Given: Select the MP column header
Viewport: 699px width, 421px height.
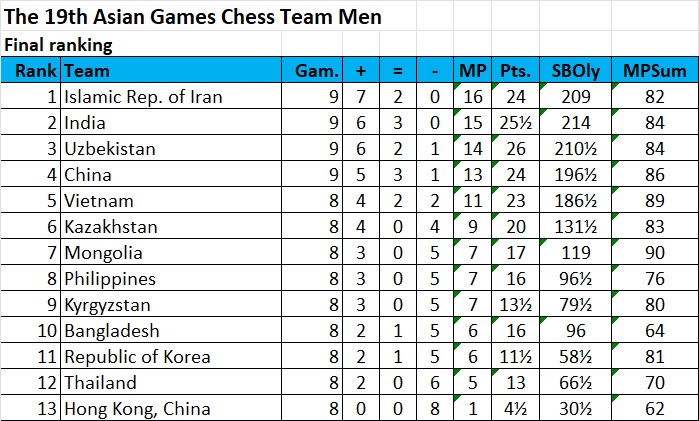Looking at the screenshot, I should click(x=471, y=71).
